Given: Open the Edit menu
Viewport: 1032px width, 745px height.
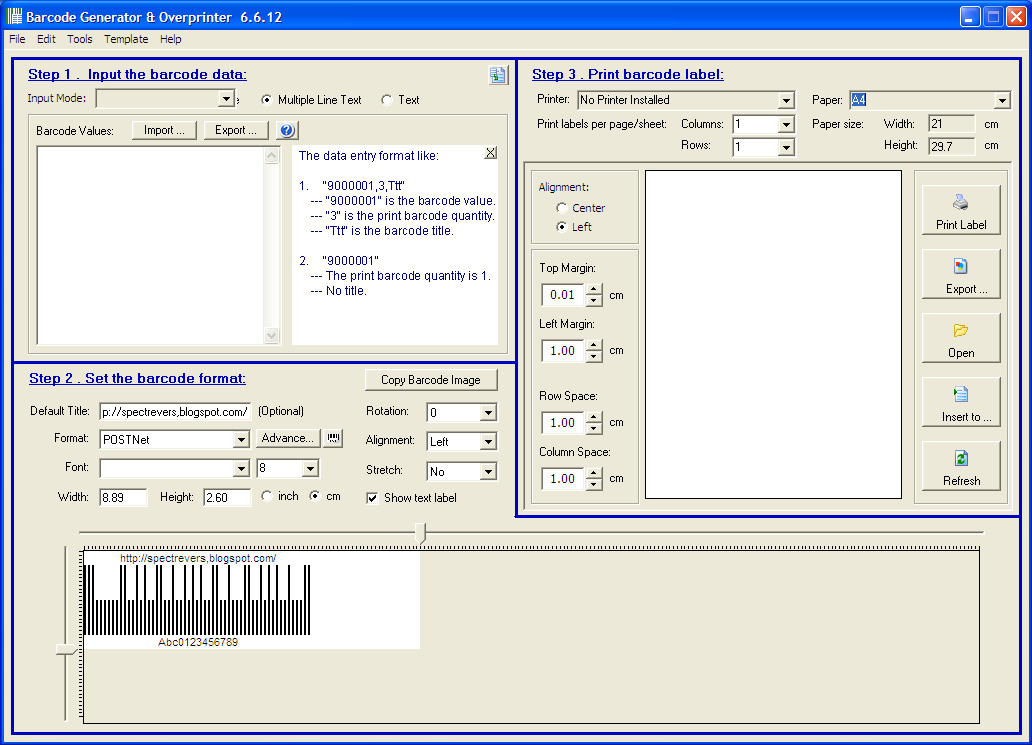Looking at the screenshot, I should coord(46,39).
